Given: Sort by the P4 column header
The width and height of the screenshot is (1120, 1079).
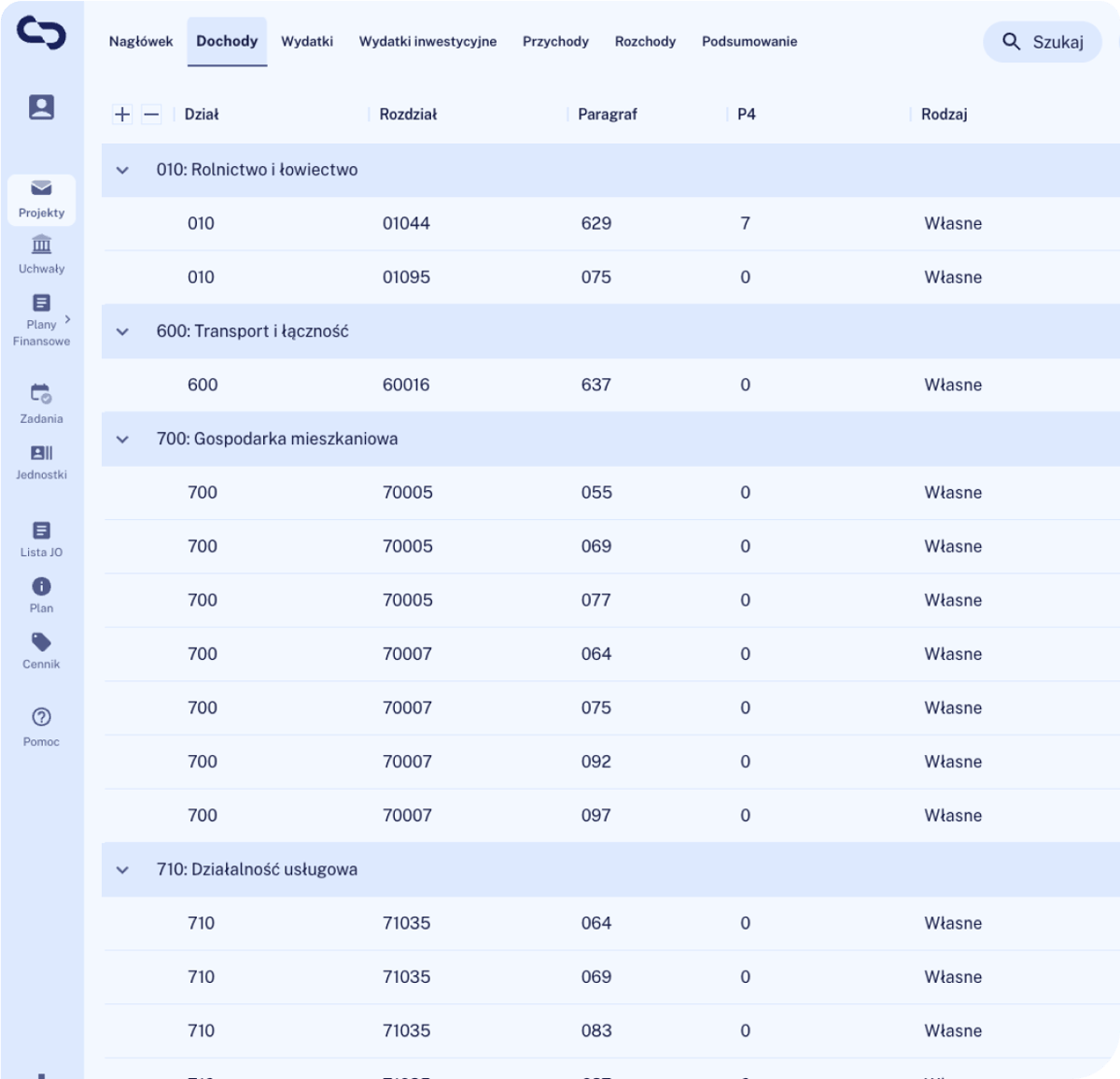Looking at the screenshot, I should pyautogui.click(x=747, y=114).
